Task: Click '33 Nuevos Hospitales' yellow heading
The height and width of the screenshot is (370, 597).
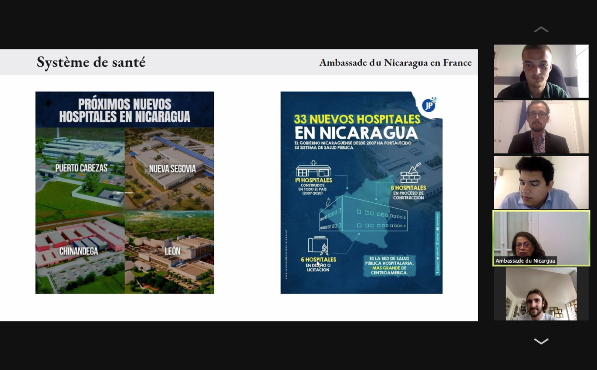Action: point(357,119)
